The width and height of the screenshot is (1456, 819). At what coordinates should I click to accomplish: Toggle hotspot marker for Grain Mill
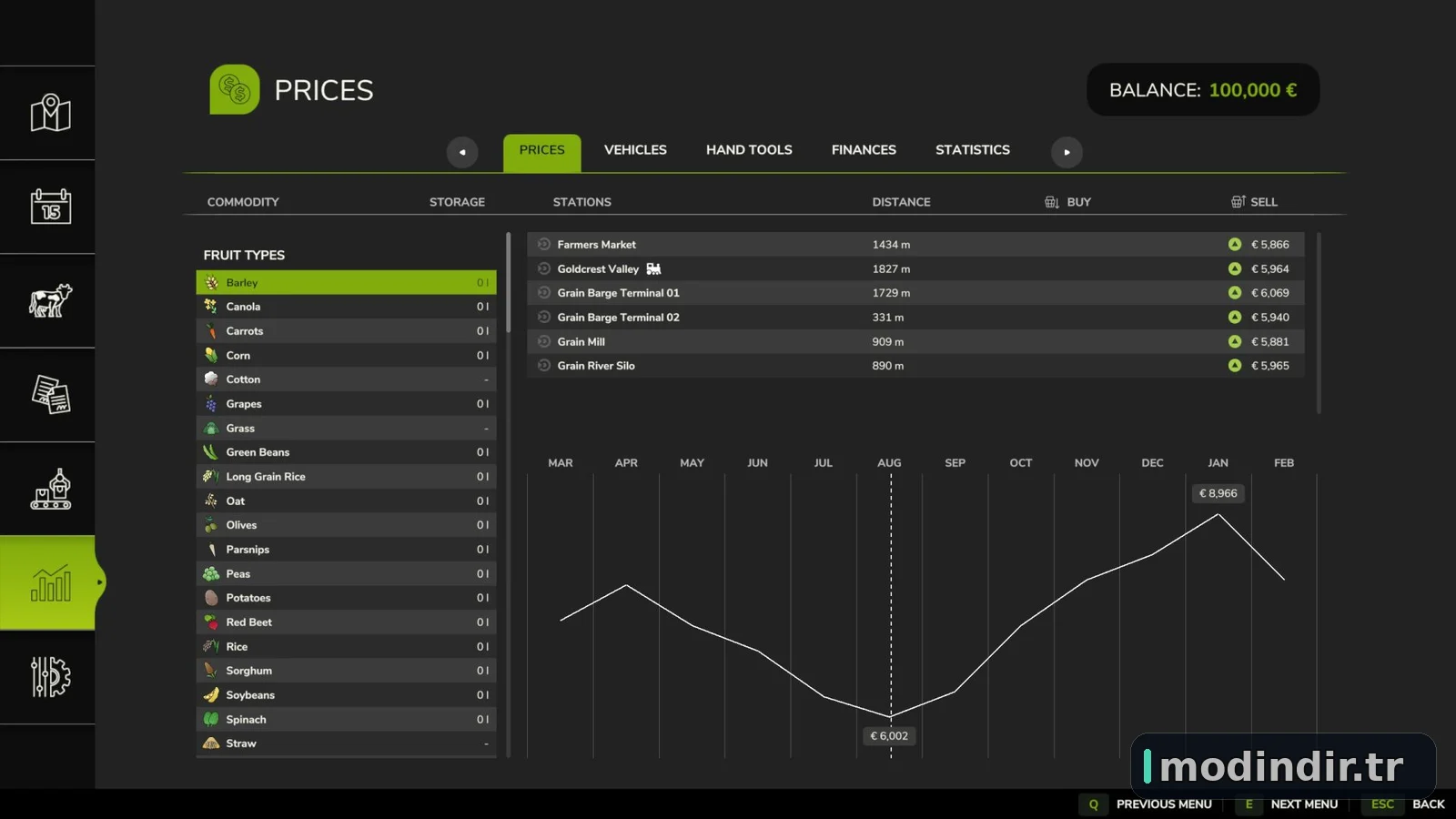(x=544, y=341)
